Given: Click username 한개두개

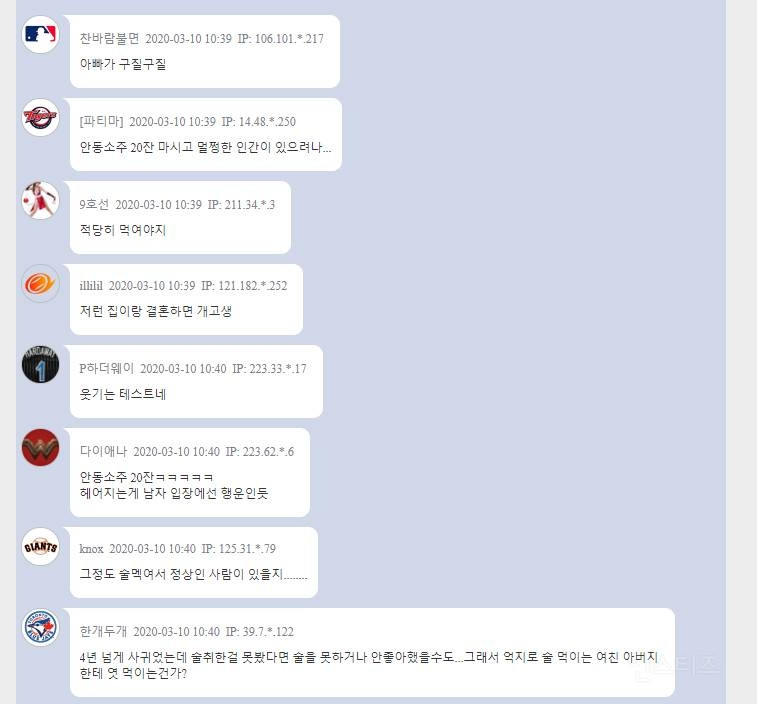Looking at the screenshot, I should tap(103, 632).
